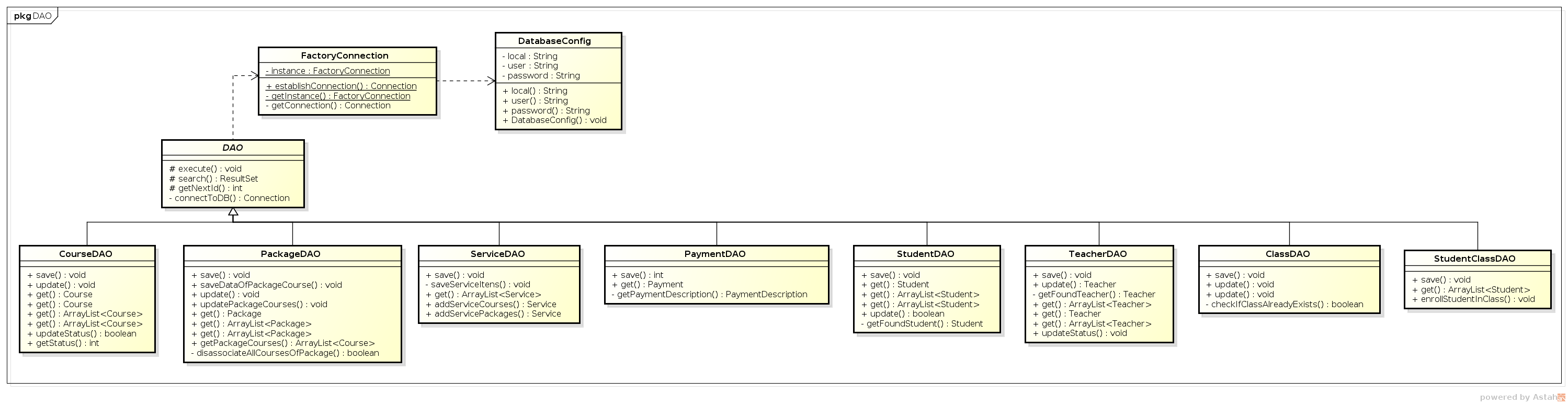
Task: Click 'updateStatus() : void' in TeacherDAO
Action: [1080, 334]
